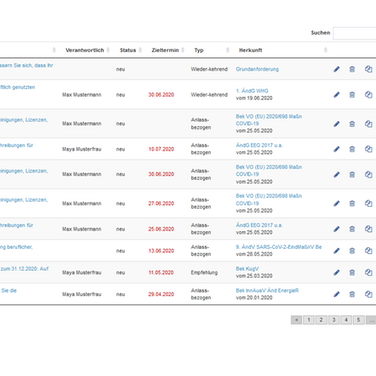Delete the row due 27.06.2020
Viewport: 376px width, 376px height.
[352, 203]
